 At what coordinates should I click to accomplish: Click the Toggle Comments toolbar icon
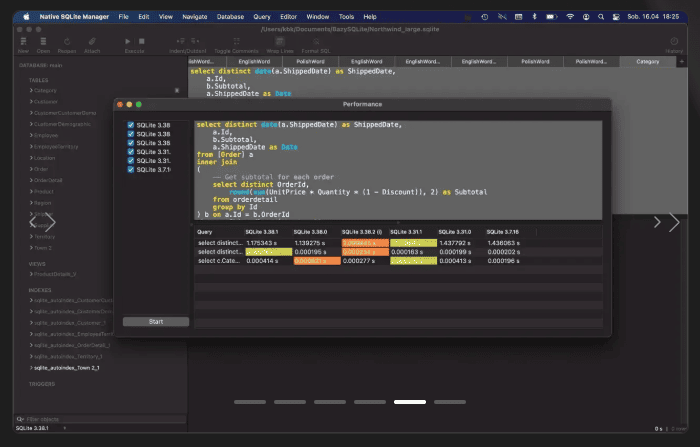236,42
